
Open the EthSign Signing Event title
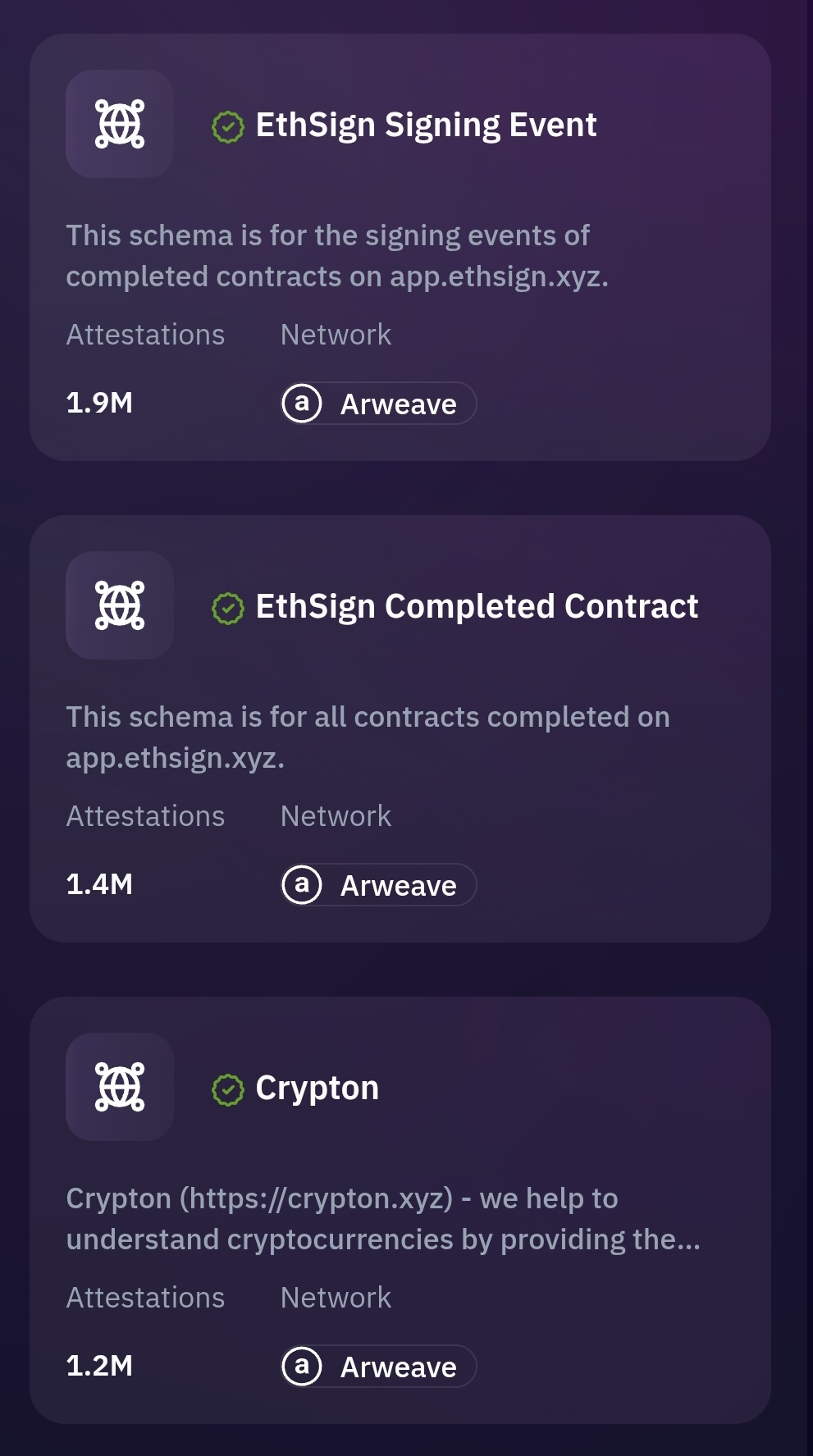pyautogui.click(x=426, y=126)
